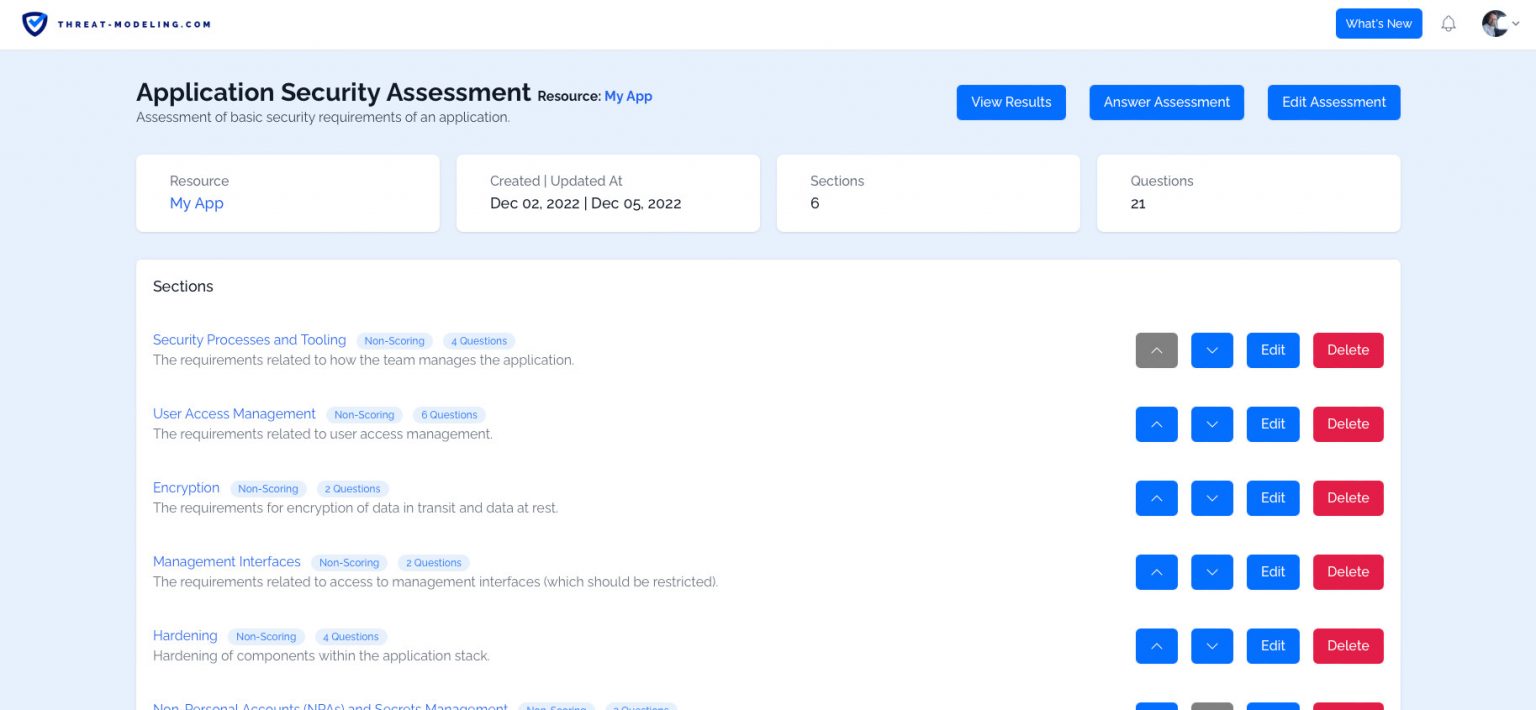Move User Access Management section up
The height and width of the screenshot is (710, 1536).
1156,424
